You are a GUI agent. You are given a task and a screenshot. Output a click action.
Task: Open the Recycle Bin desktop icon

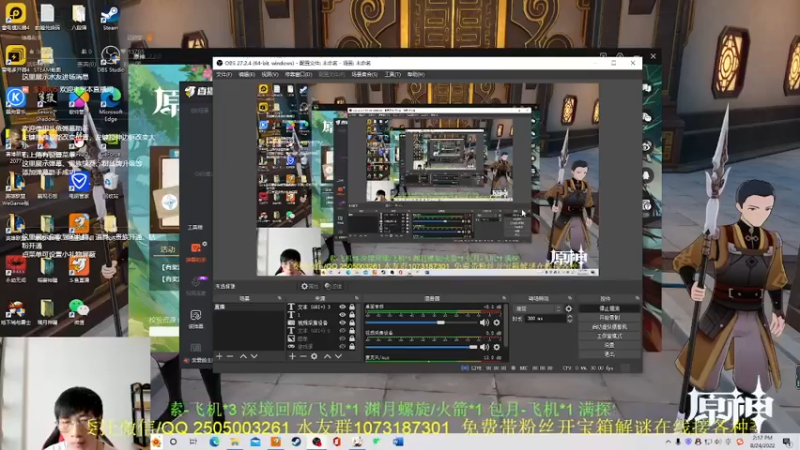[x=110, y=185]
